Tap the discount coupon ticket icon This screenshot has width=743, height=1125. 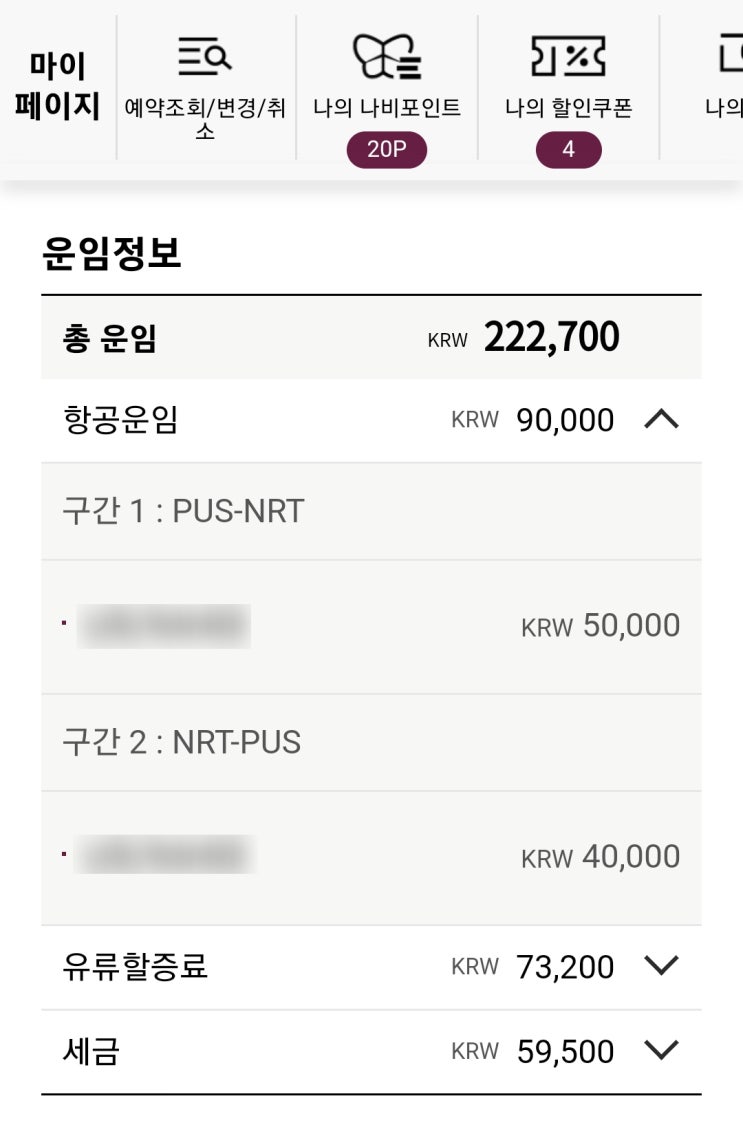point(568,57)
